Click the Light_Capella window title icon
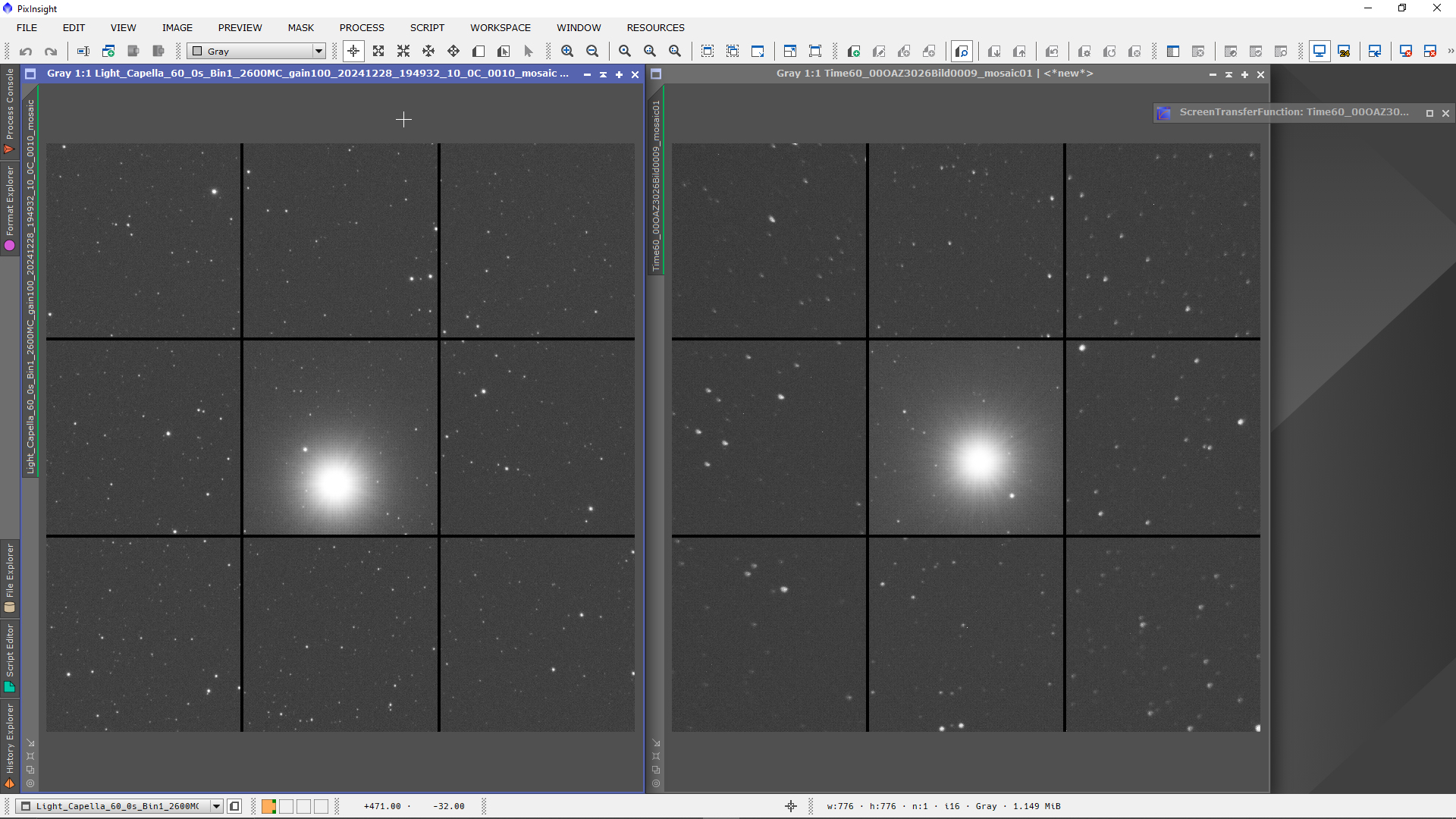The width and height of the screenshot is (1456, 819). tap(31, 74)
